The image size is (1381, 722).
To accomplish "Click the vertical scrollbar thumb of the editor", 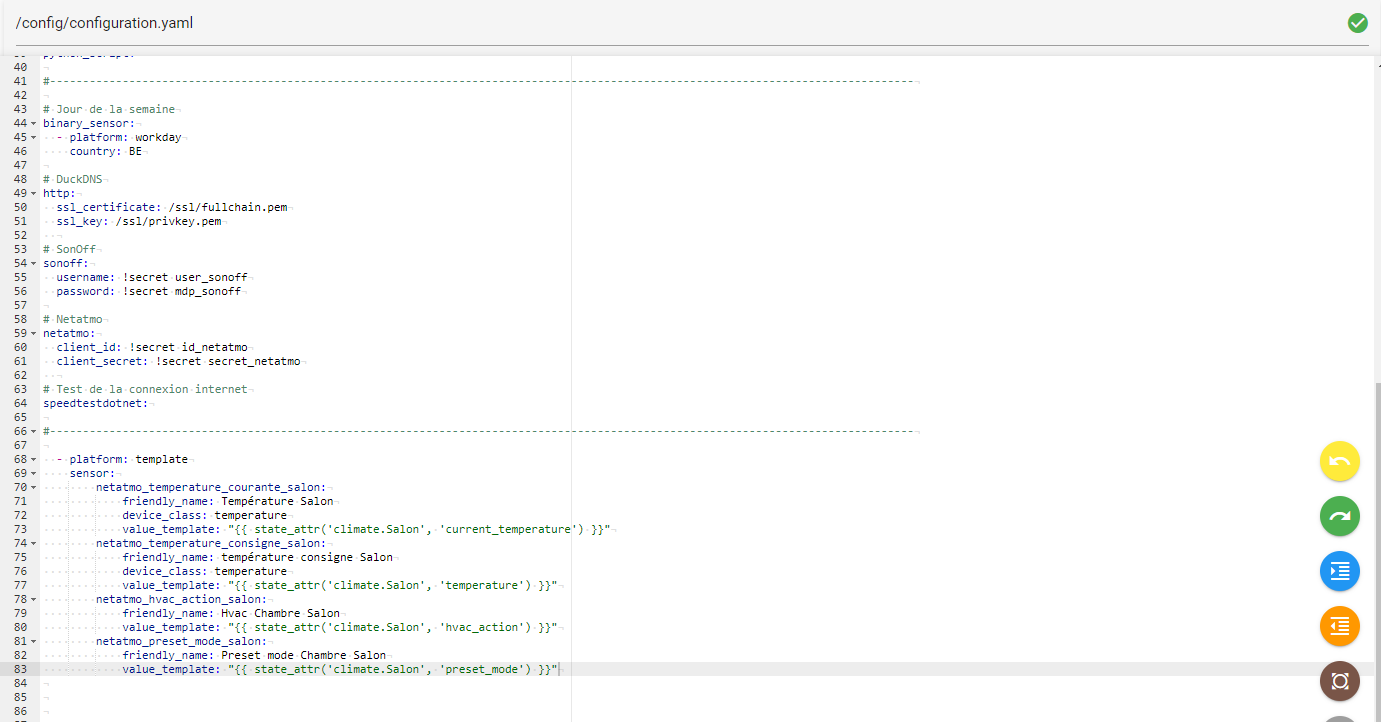I will pos(1377,550).
